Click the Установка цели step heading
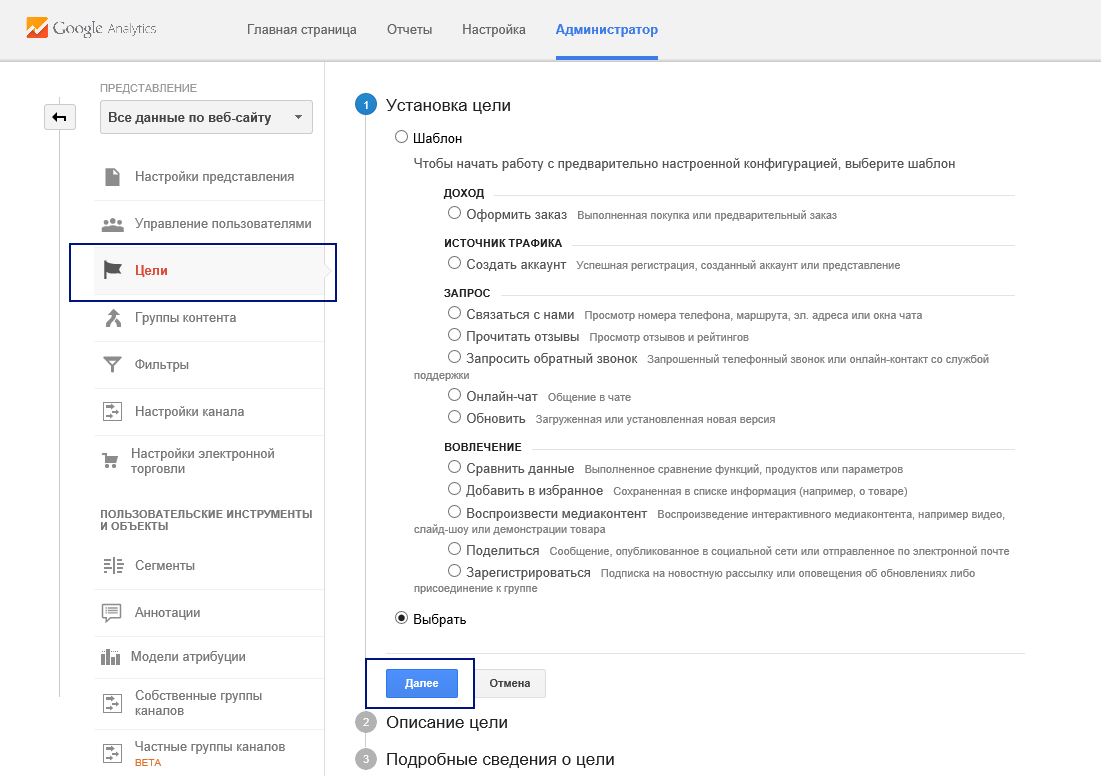Image resolution: width=1101 pixels, height=776 pixels. pos(448,105)
